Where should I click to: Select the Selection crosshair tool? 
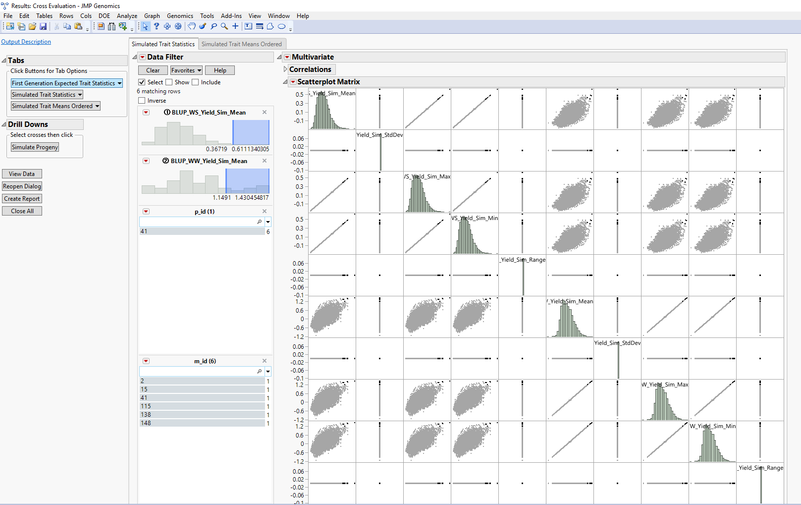[x=167, y=26]
